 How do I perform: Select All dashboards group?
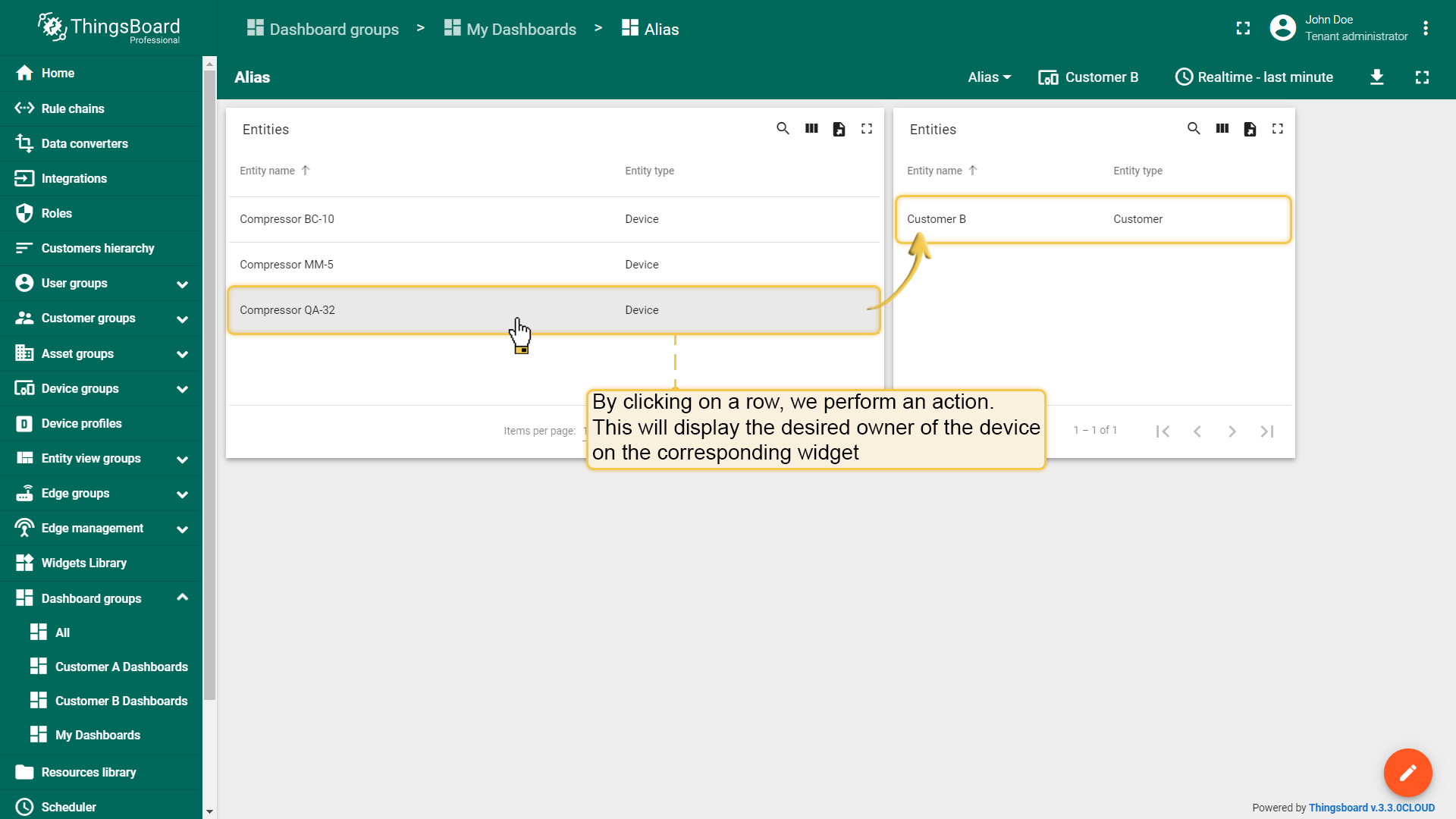click(x=101, y=632)
